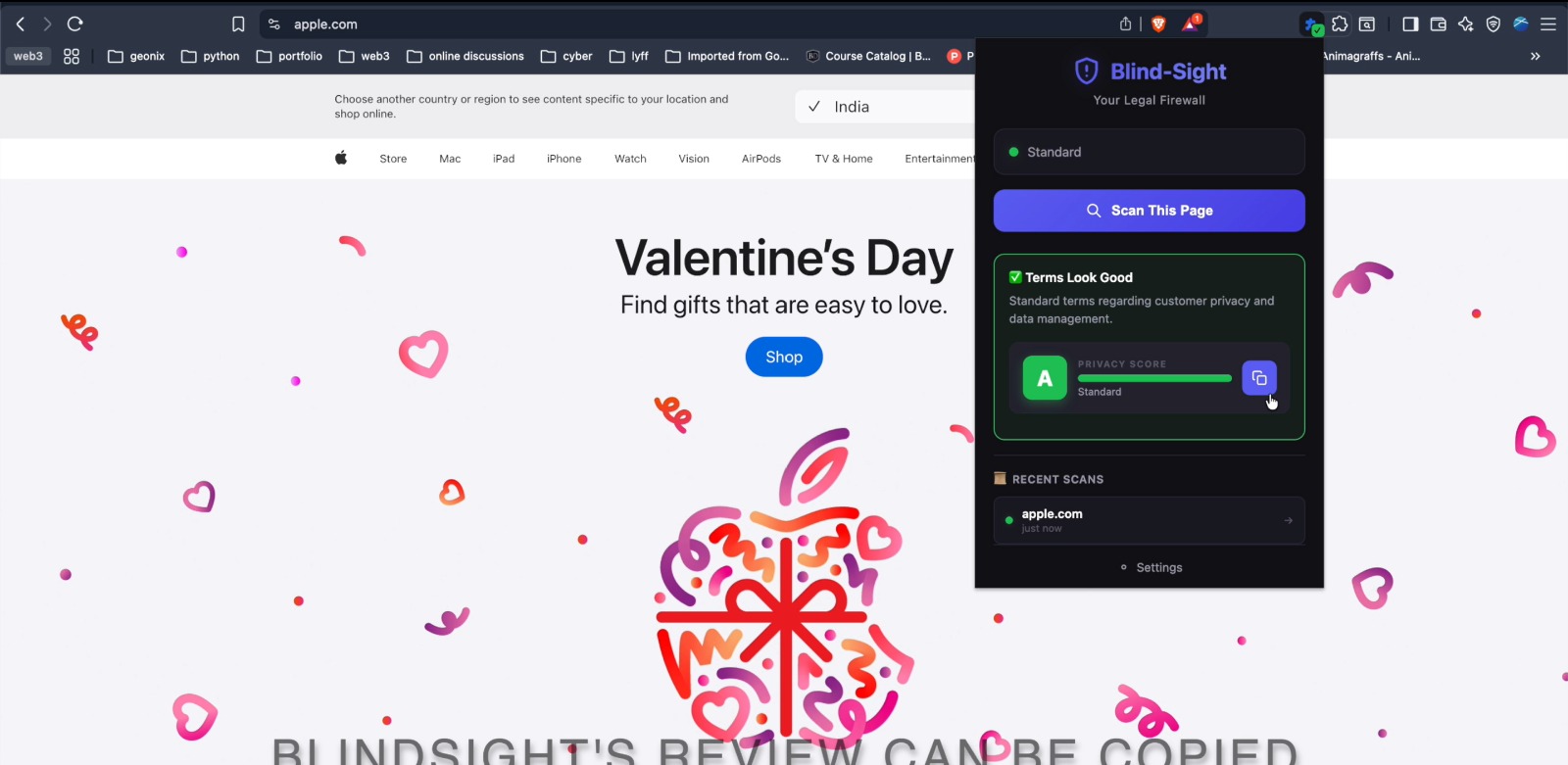Viewport: 1568px width, 765px height.
Task: Expand the python bookmarks folder
Action: (211, 57)
